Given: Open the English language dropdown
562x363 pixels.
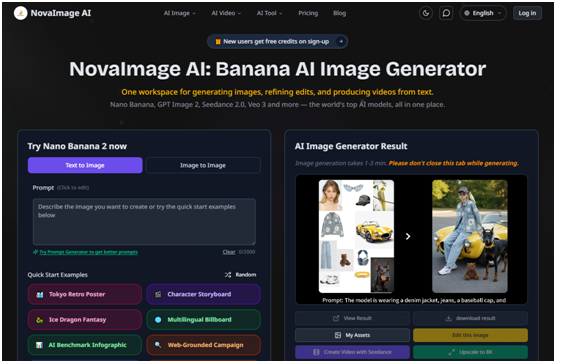Looking at the screenshot, I should click(483, 13).
